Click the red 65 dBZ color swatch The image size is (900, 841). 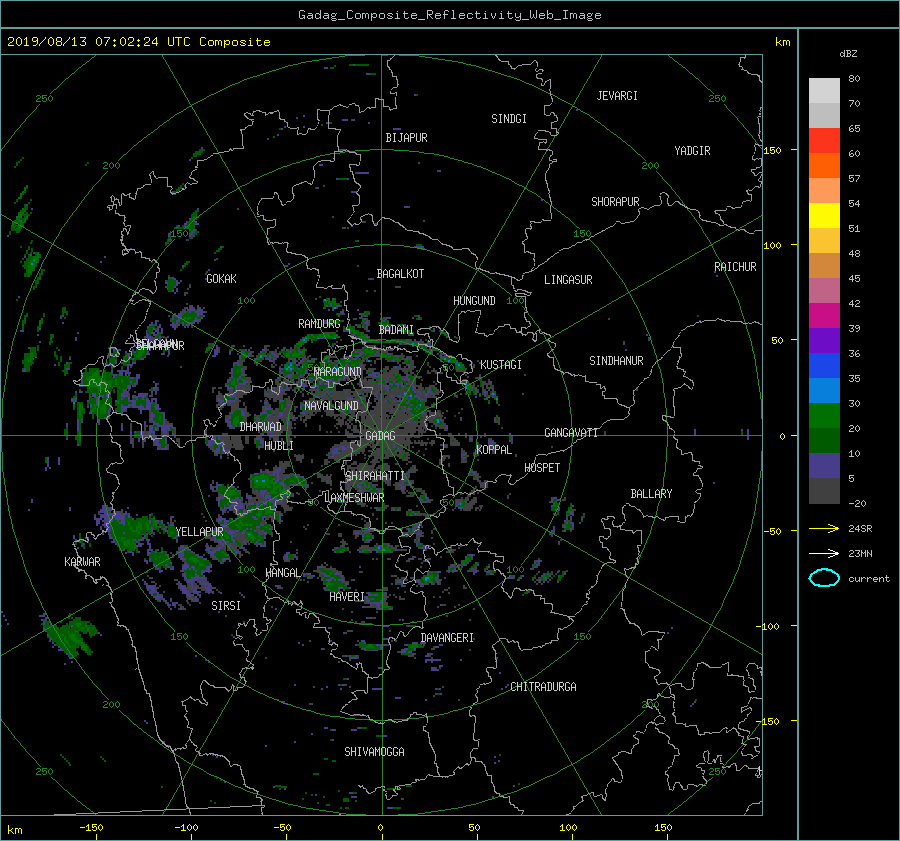tap(824, 141)
